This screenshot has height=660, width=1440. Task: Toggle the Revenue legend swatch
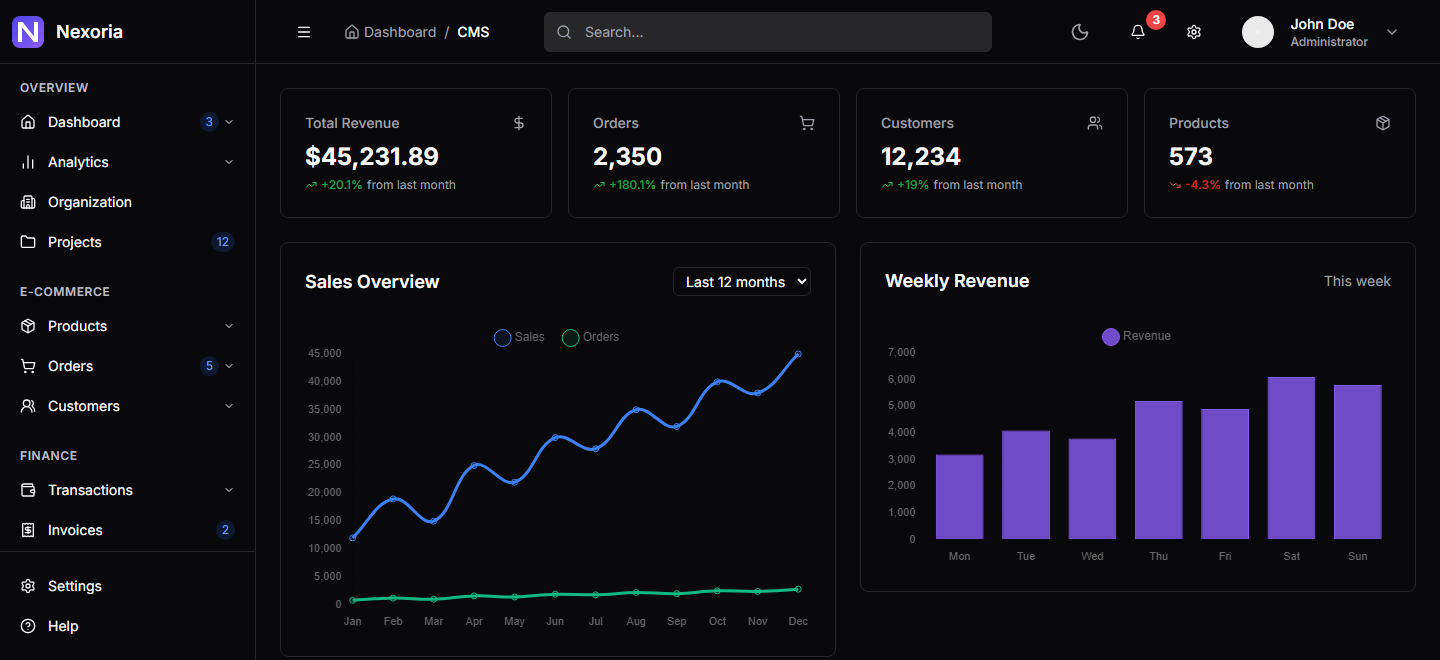click(x=1110, y=337)
